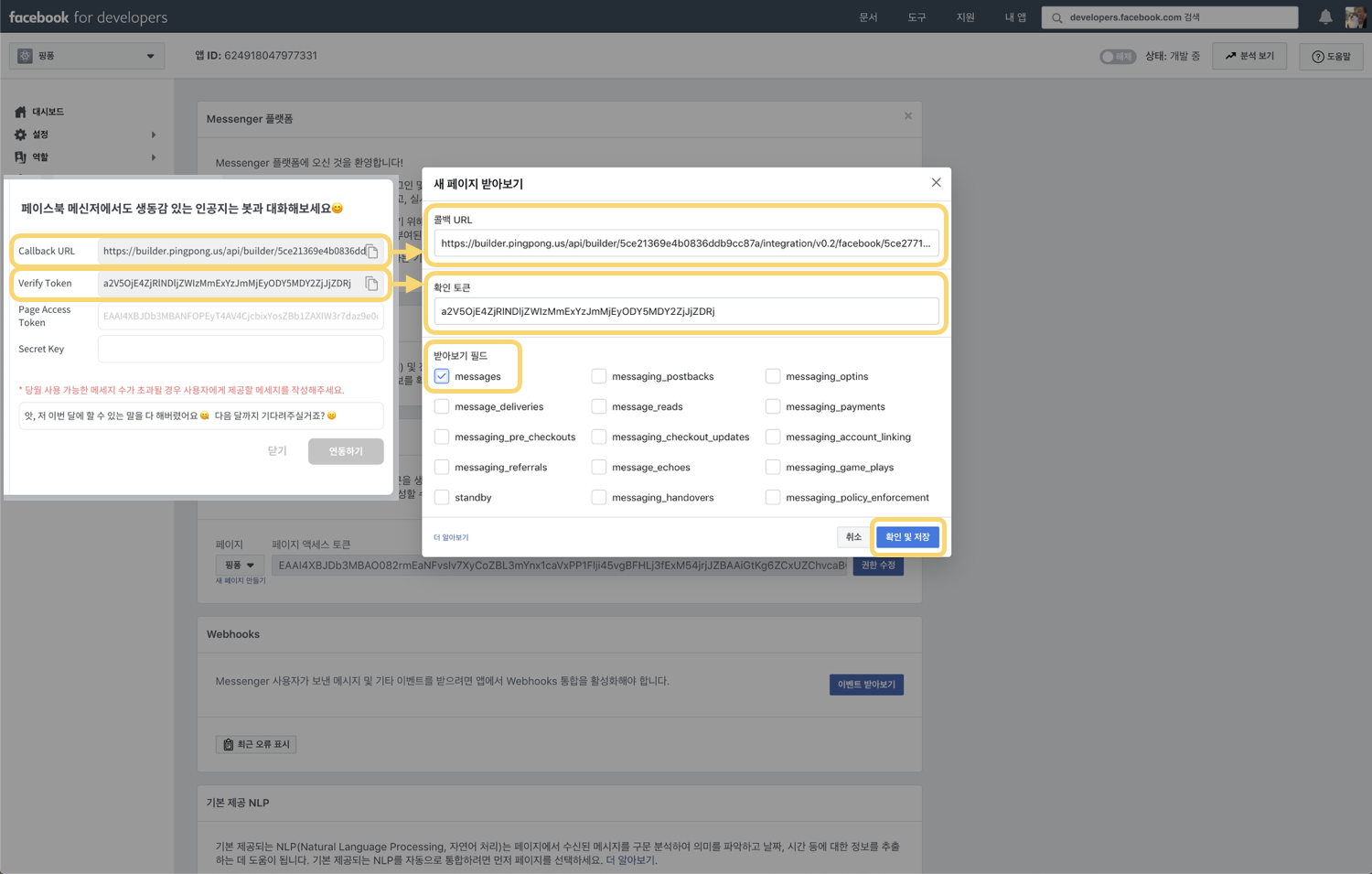Check messaging_pre_checkouts option
1372x874 pixels.
(x=442, y=437)
